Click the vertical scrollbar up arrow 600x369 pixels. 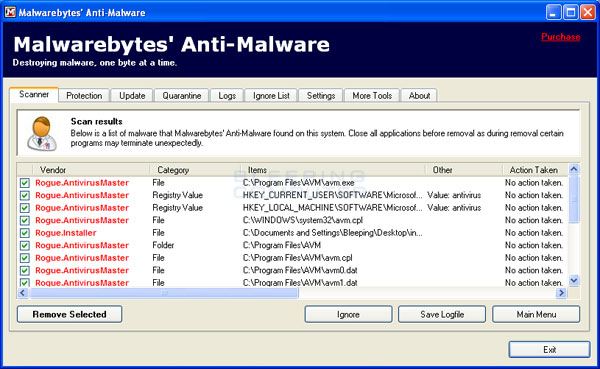click(x=574, y=169)
